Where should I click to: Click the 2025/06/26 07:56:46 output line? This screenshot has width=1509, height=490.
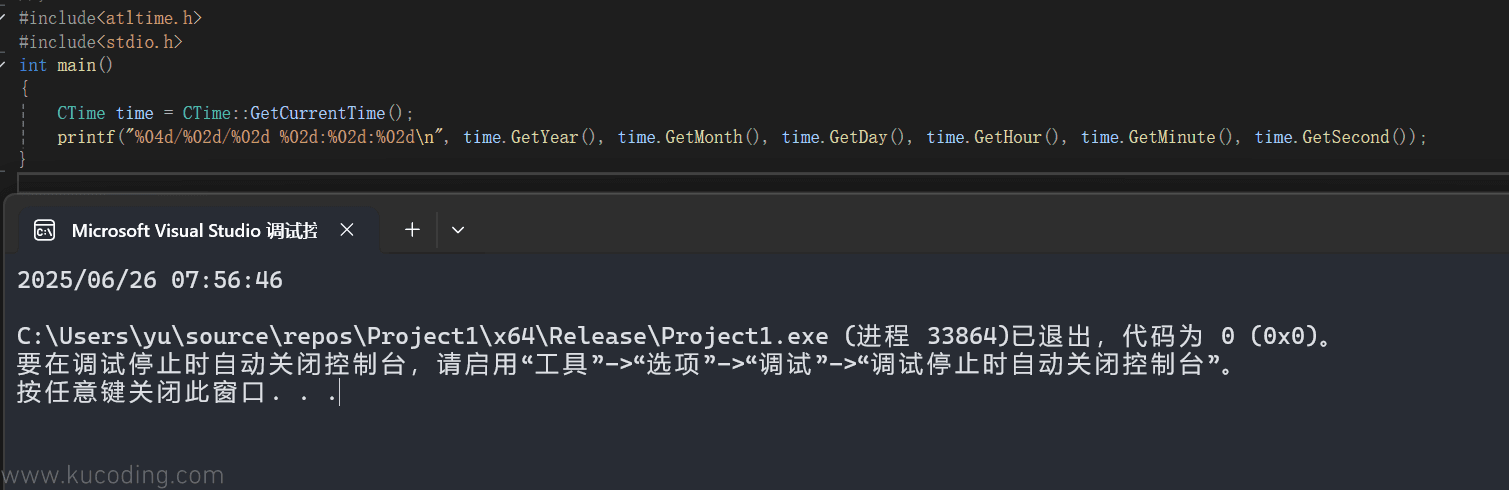[x=150, y=280]
